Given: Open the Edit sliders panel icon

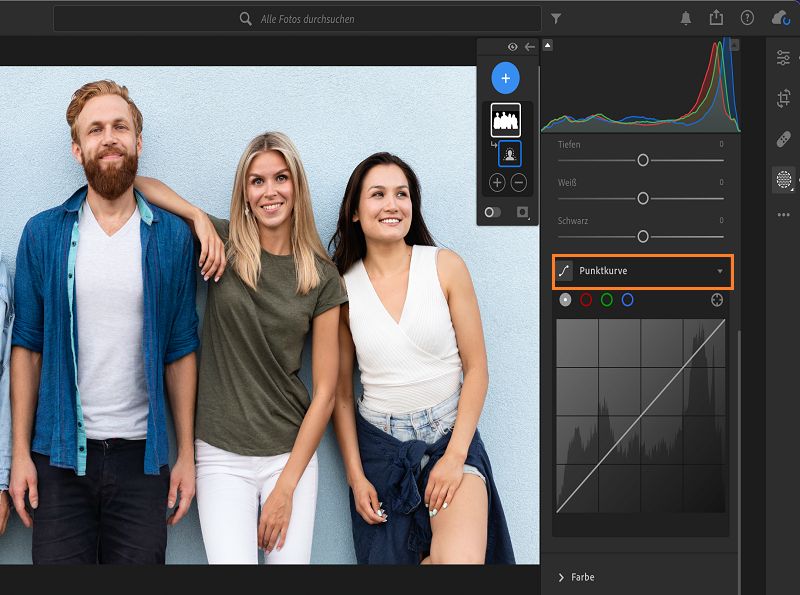Looking at the screenshot, I should click(x=783, y=58).
